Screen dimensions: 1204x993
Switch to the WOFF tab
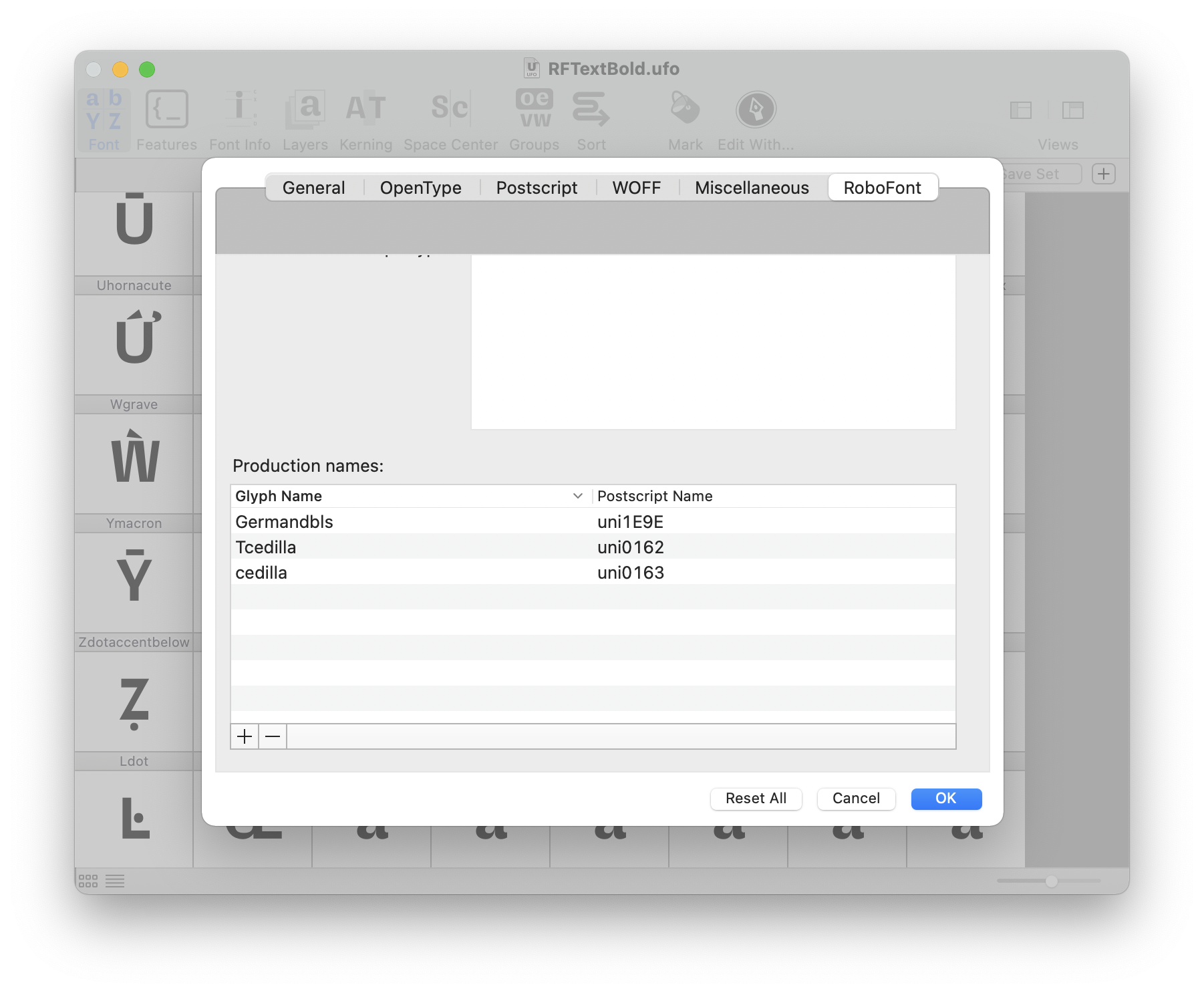click(637, 188)
